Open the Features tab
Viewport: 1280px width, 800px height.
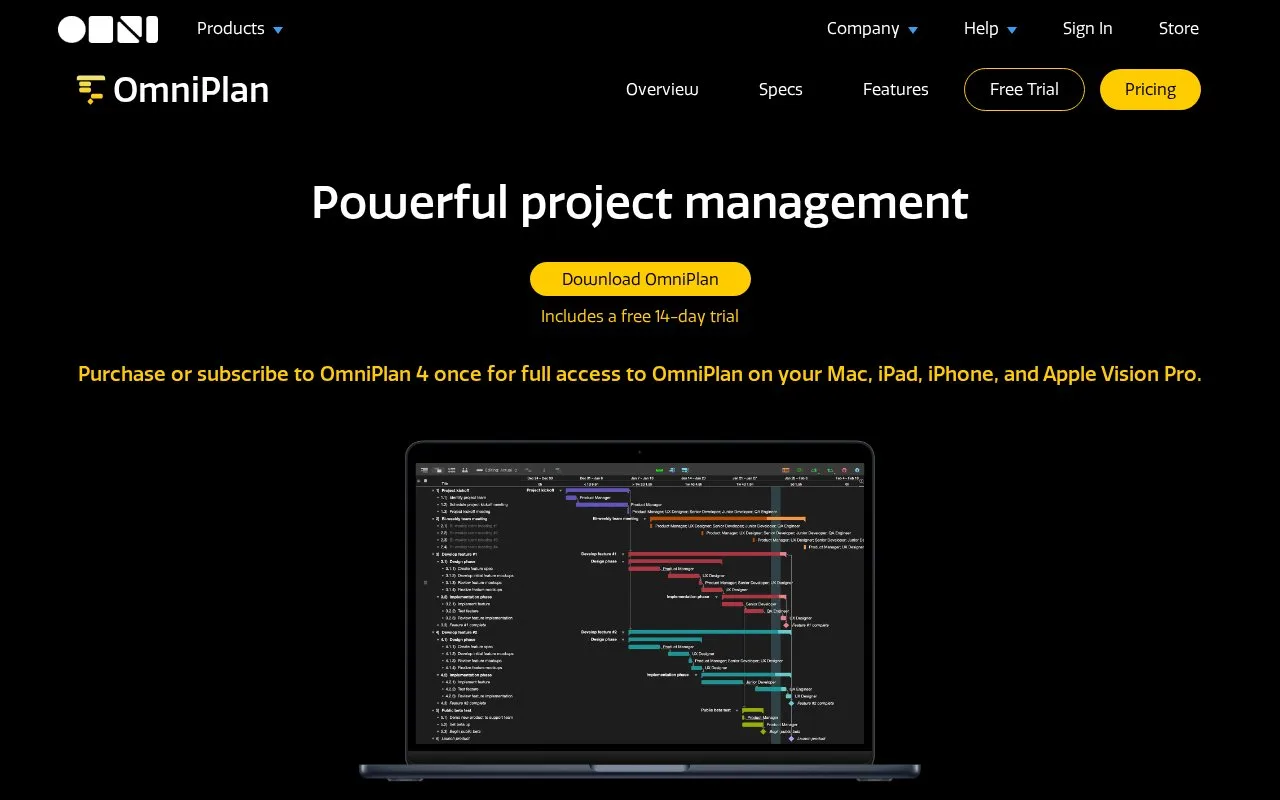895,89
